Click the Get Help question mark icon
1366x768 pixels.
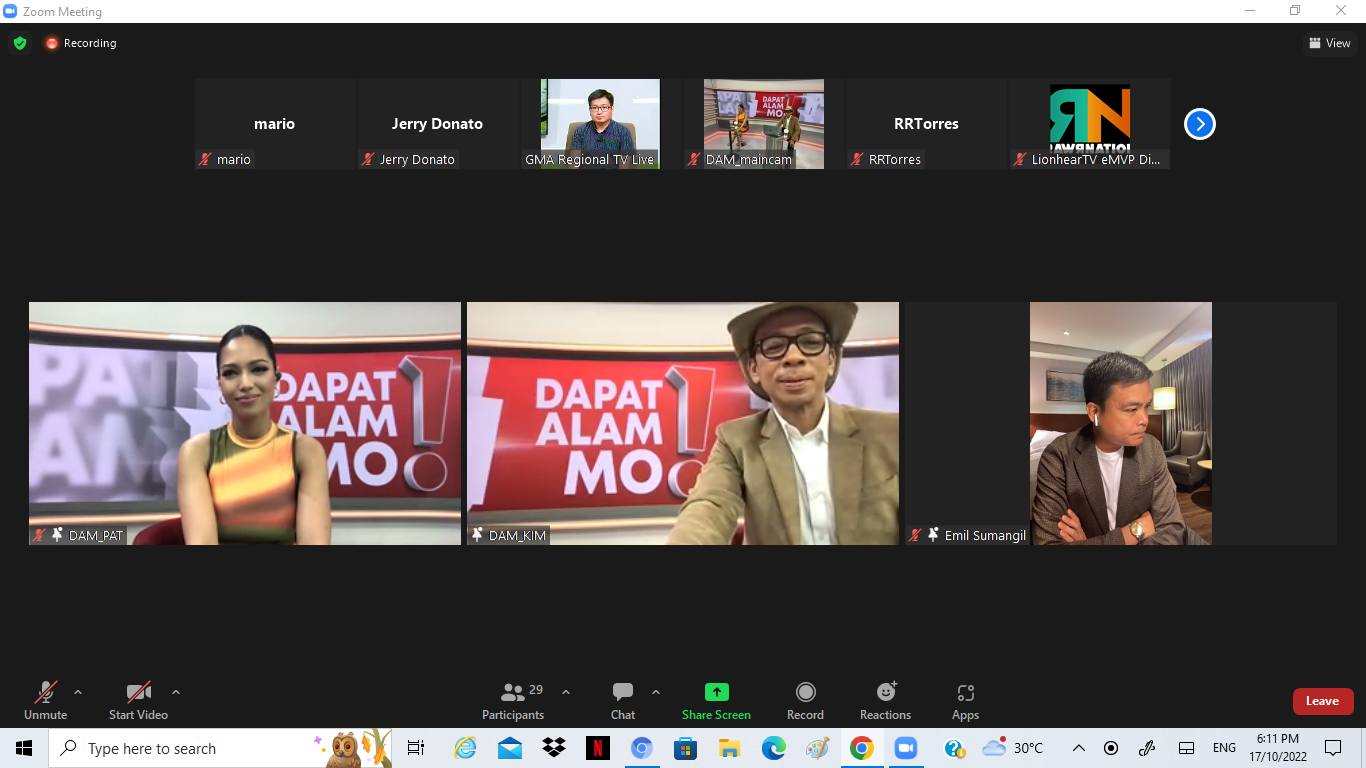(953, 748)
